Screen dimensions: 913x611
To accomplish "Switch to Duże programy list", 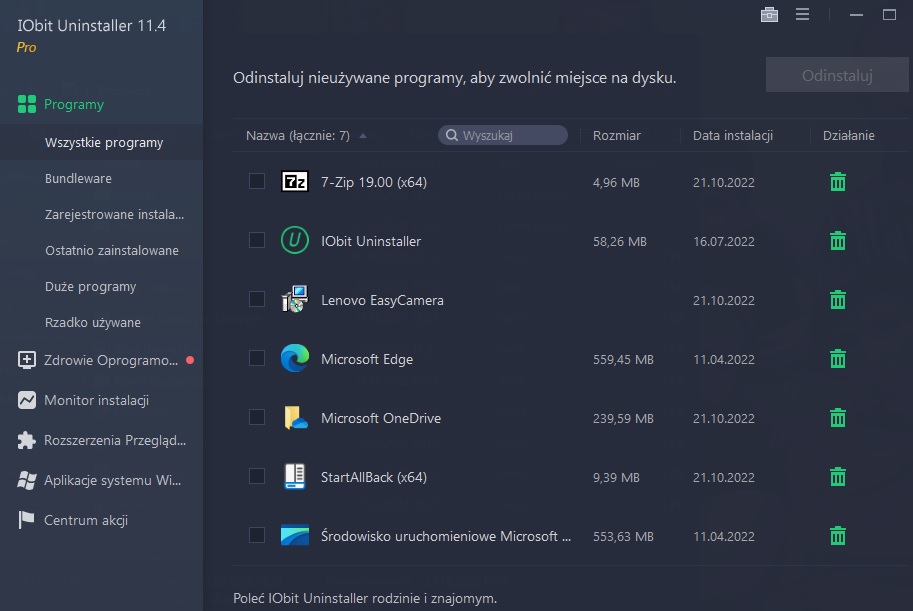I will [x=90, y=286].
